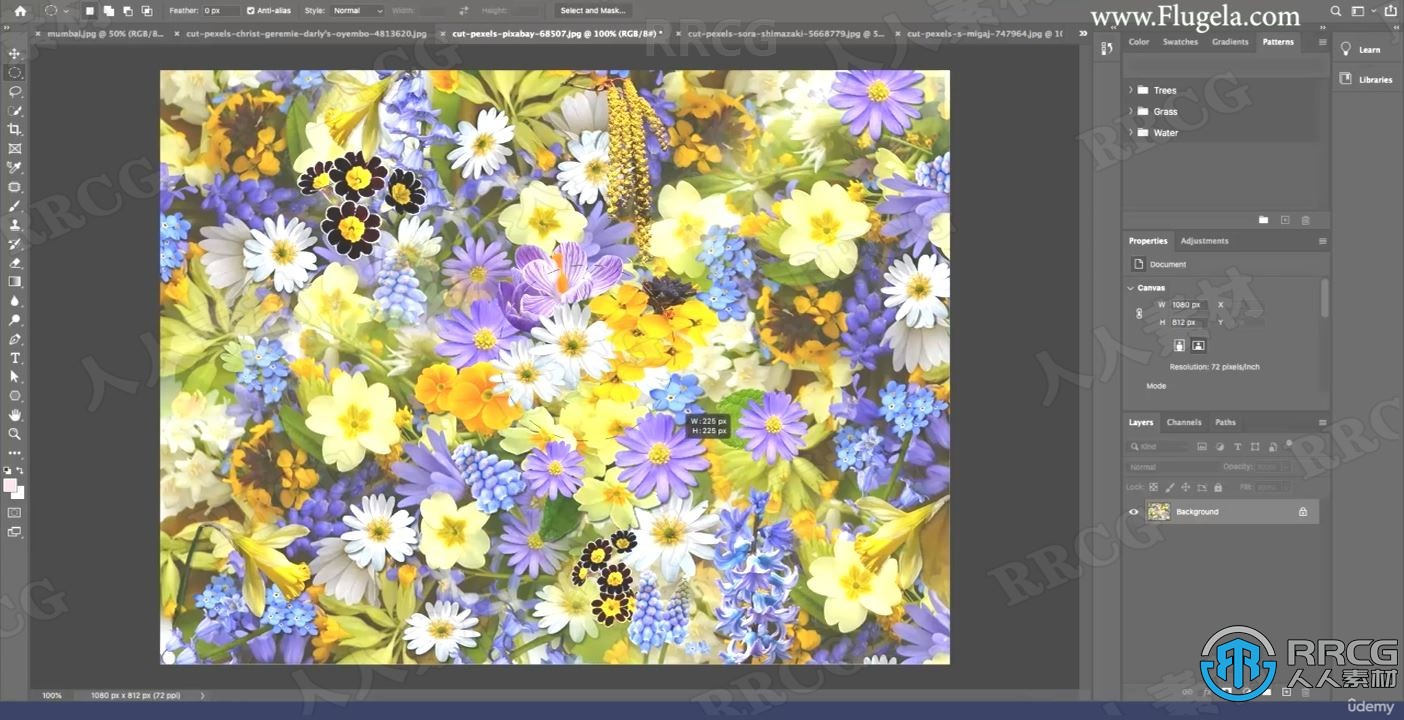Collapse the Canvas section
The image size is (1404, 720).
[1131, 288]
